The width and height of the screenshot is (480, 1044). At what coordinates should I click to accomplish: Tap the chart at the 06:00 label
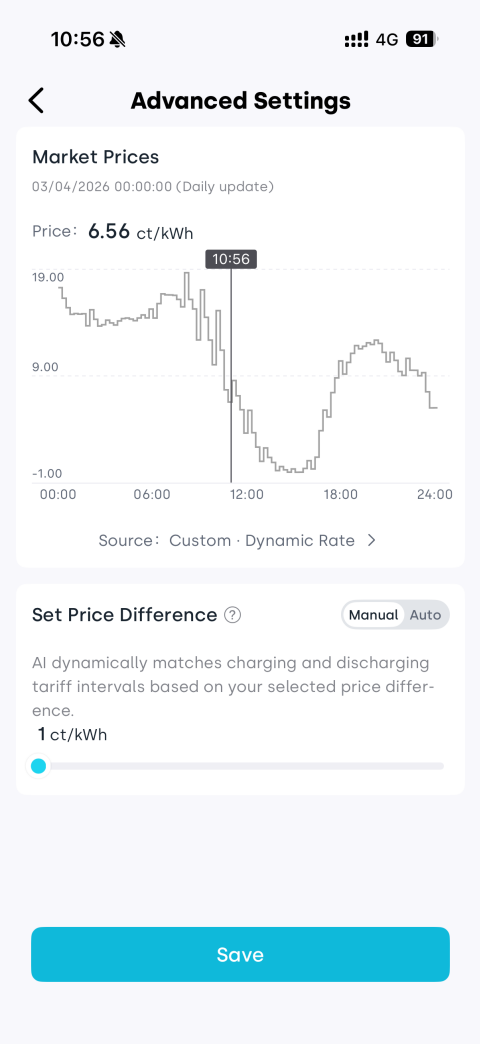pos(151,495)
